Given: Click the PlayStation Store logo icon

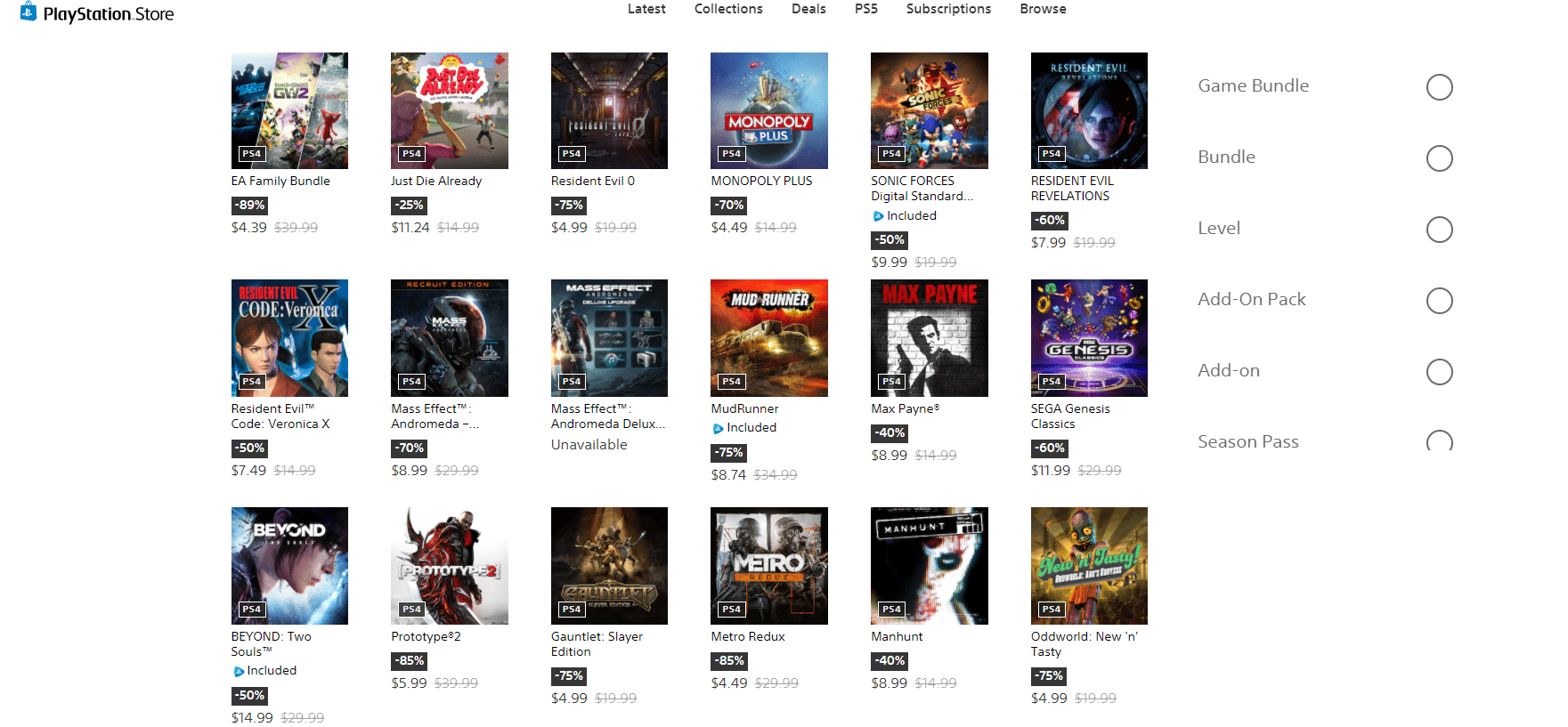Looking at the screenshot, I should pyautogui.click(x=28, y=12).
